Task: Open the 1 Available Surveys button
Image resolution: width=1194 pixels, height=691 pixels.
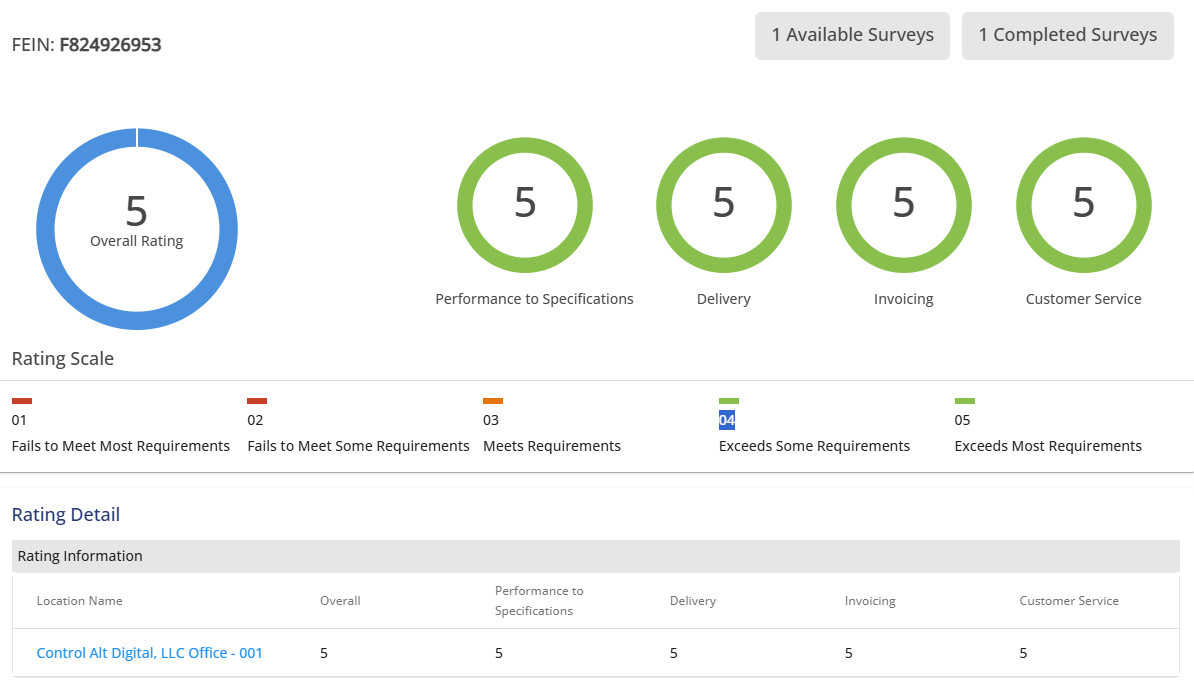Action: (x=852, y=35)
